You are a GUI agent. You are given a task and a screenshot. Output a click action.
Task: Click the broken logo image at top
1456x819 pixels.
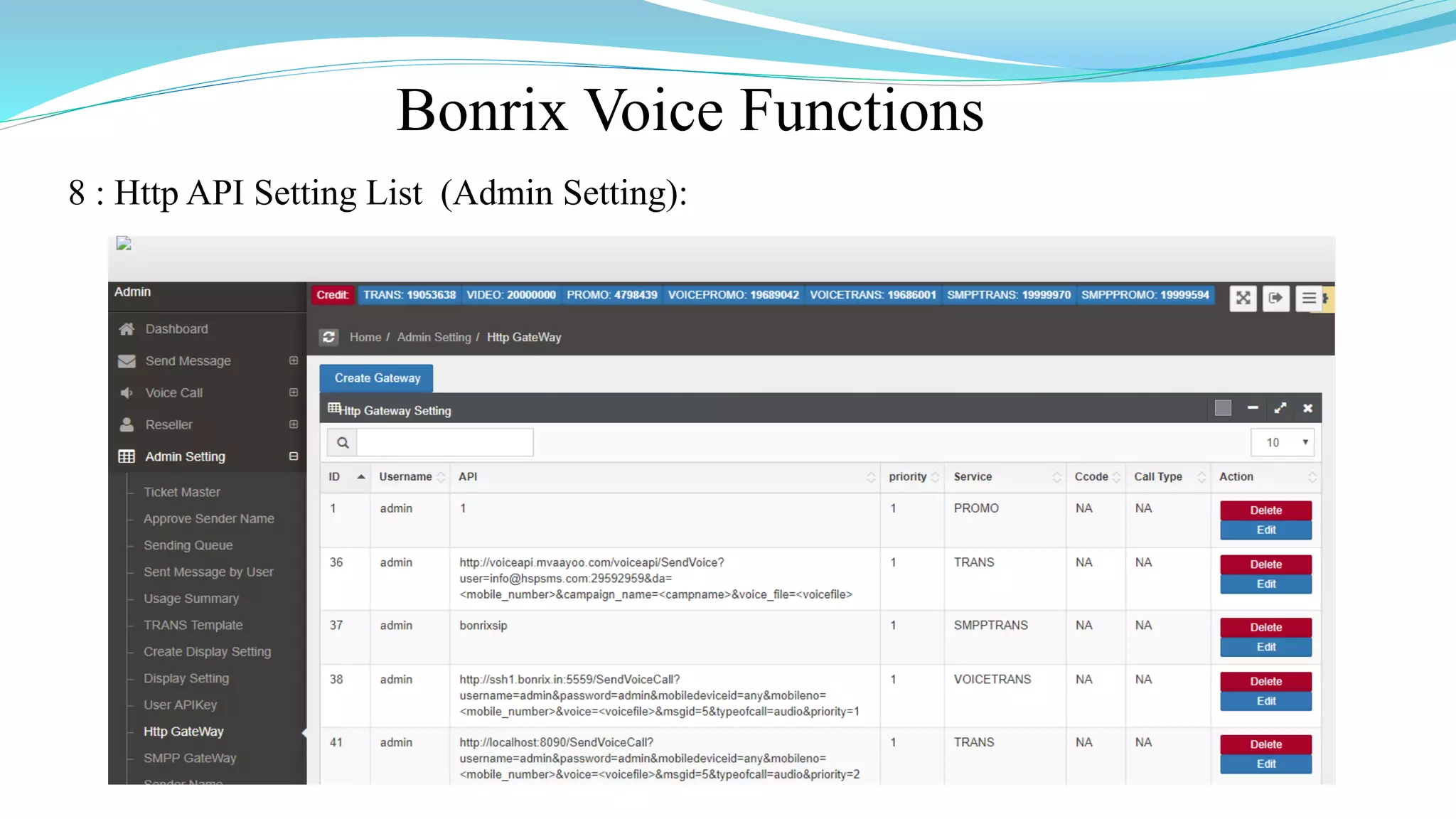[124, 243]
